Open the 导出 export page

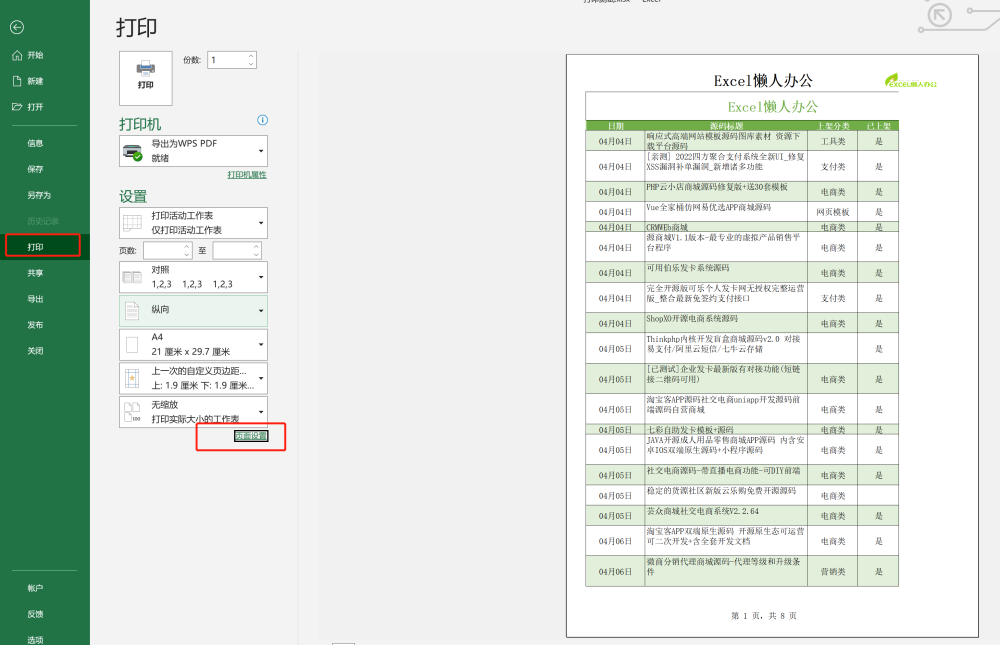pos(35,299)
